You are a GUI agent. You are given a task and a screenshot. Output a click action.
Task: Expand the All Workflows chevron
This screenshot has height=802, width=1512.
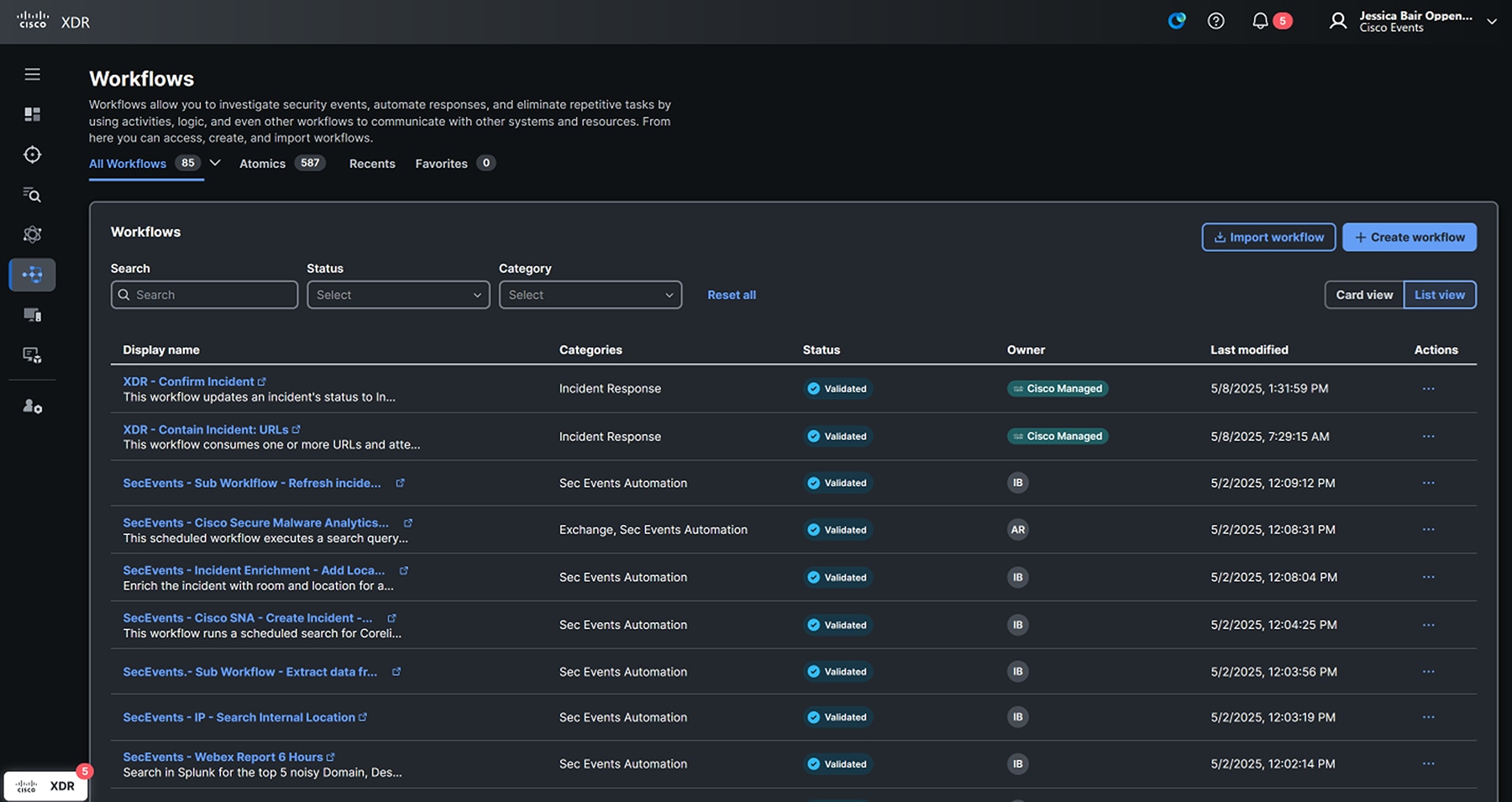215,163
